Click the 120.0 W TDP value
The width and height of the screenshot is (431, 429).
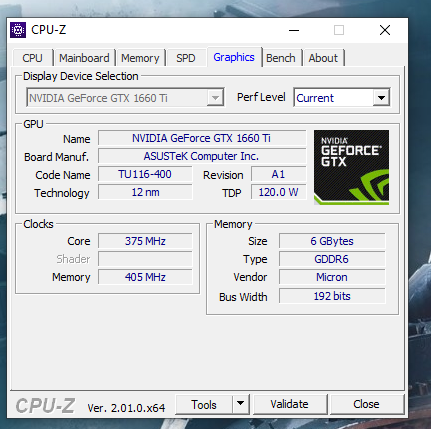(x=278, y=192)
